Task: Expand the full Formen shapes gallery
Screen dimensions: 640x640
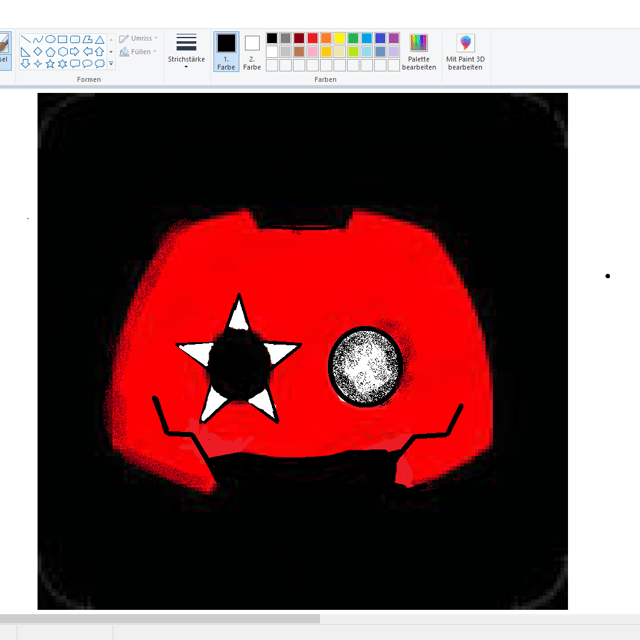Action: tap(111, 64)
